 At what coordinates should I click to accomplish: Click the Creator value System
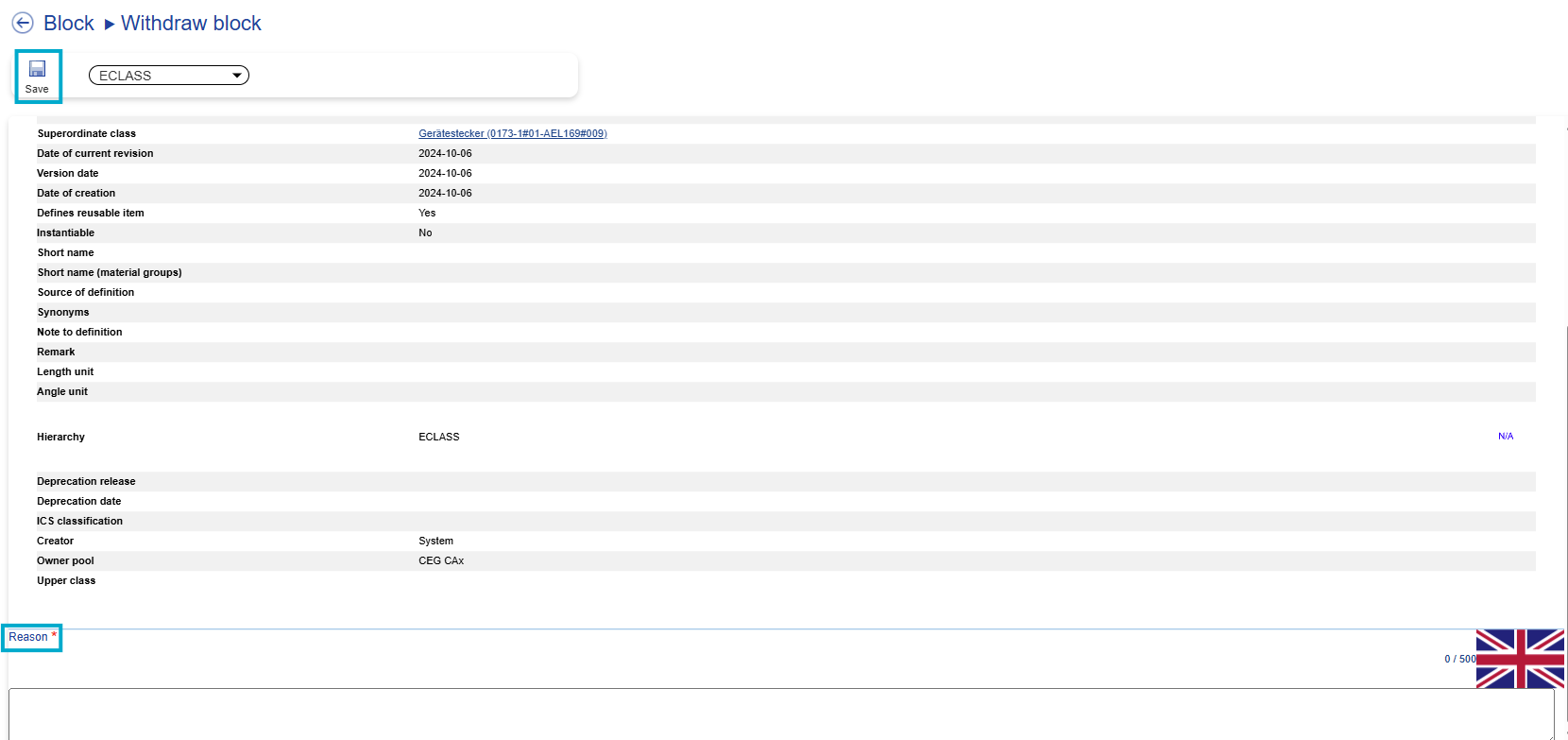pyautogui.click(x=435, y=542)
